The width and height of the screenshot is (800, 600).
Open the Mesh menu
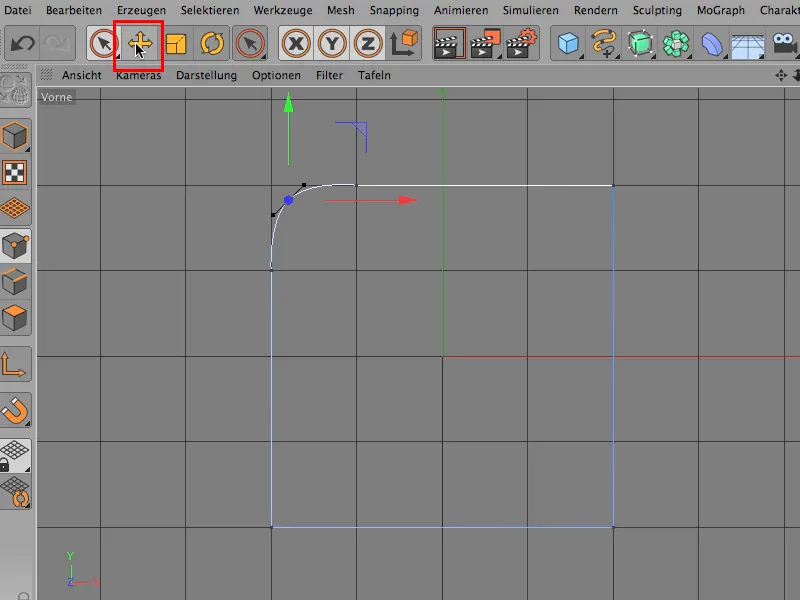341,10
